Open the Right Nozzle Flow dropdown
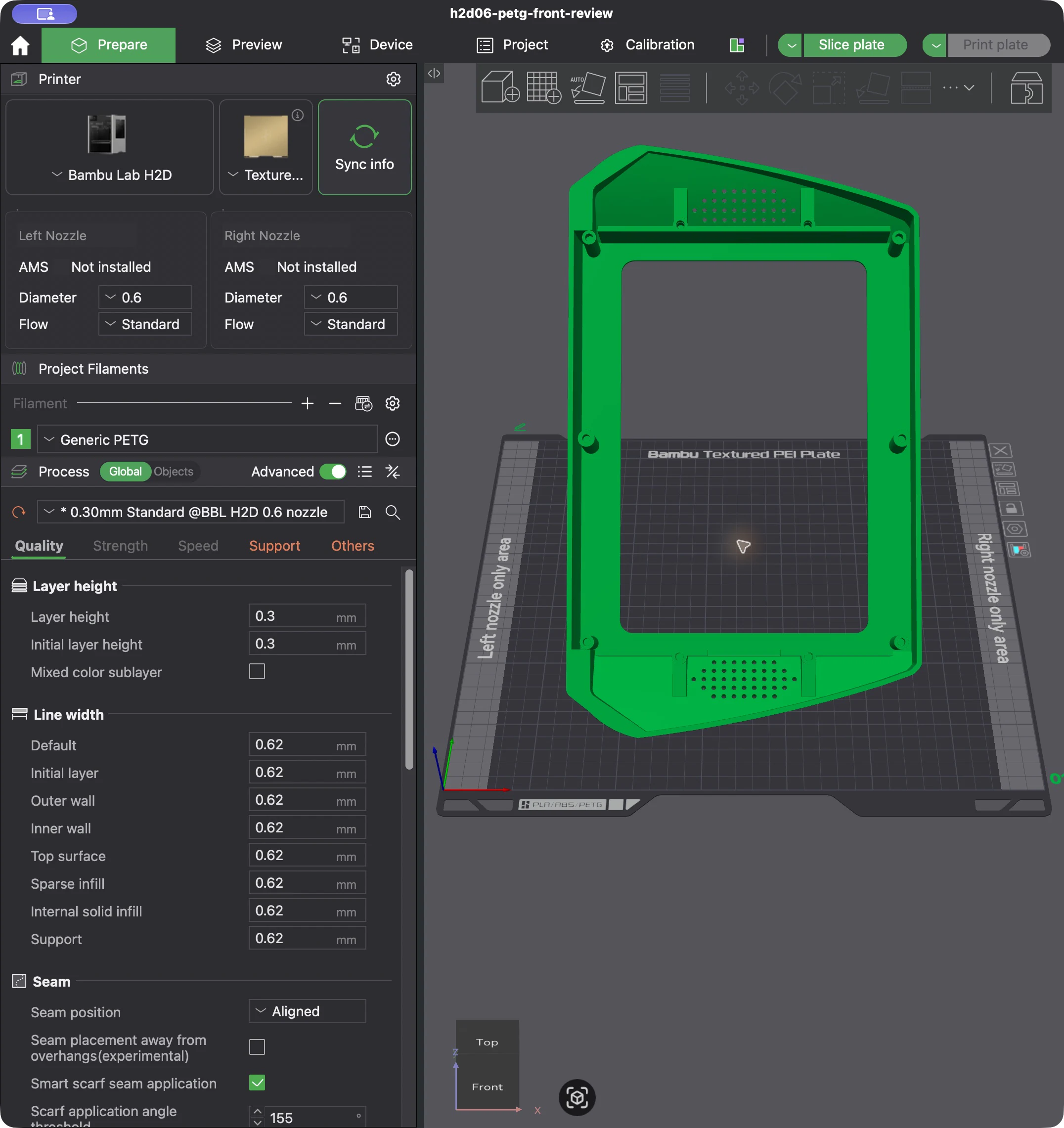The image size is (1064, 1128). [351, 324]
